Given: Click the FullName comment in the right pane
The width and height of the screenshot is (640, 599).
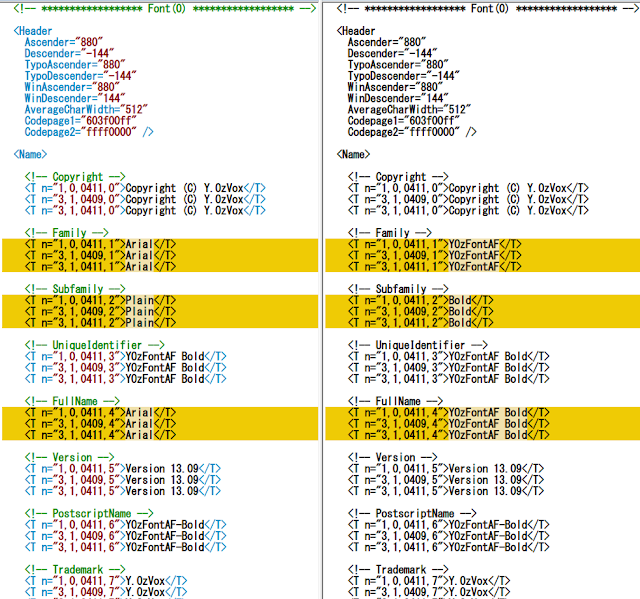Looking at the screenshot, I should pos(395,402).
